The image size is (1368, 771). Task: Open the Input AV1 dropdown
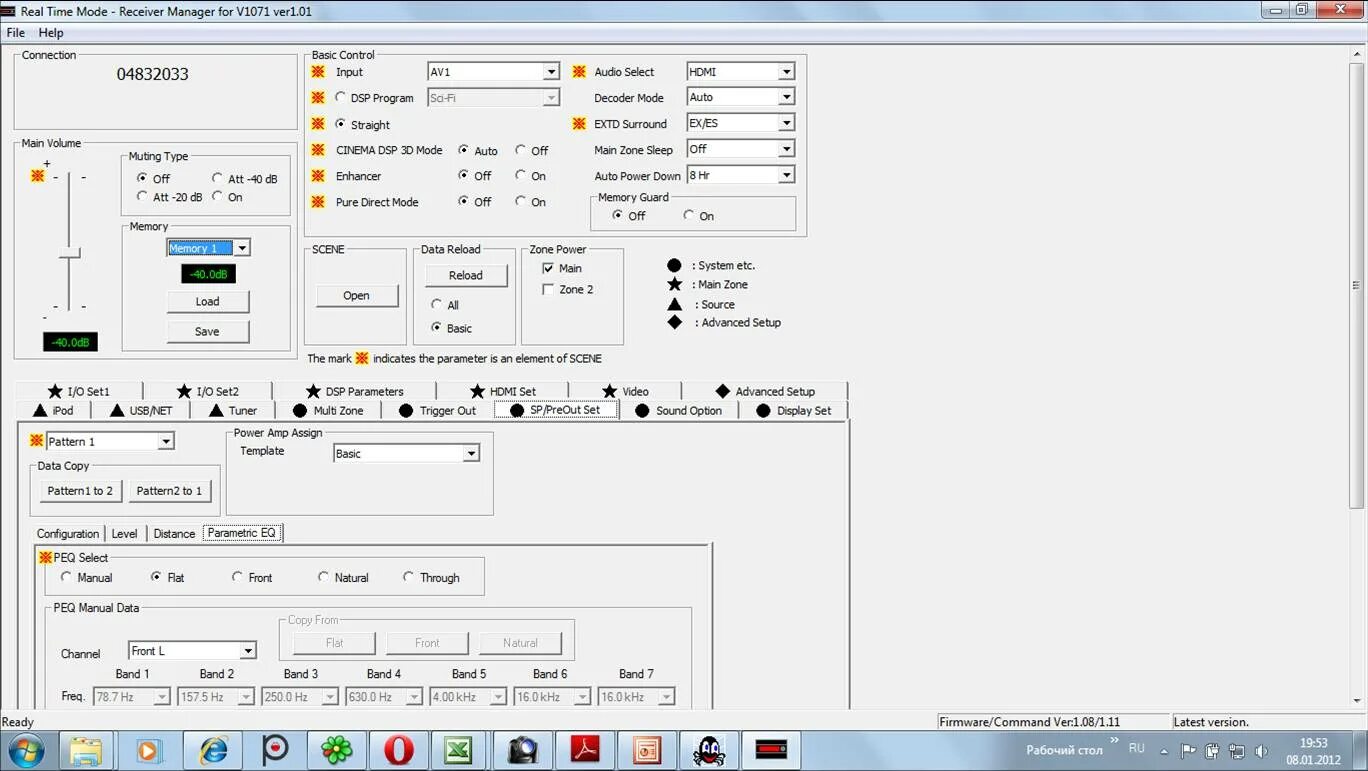552,71
